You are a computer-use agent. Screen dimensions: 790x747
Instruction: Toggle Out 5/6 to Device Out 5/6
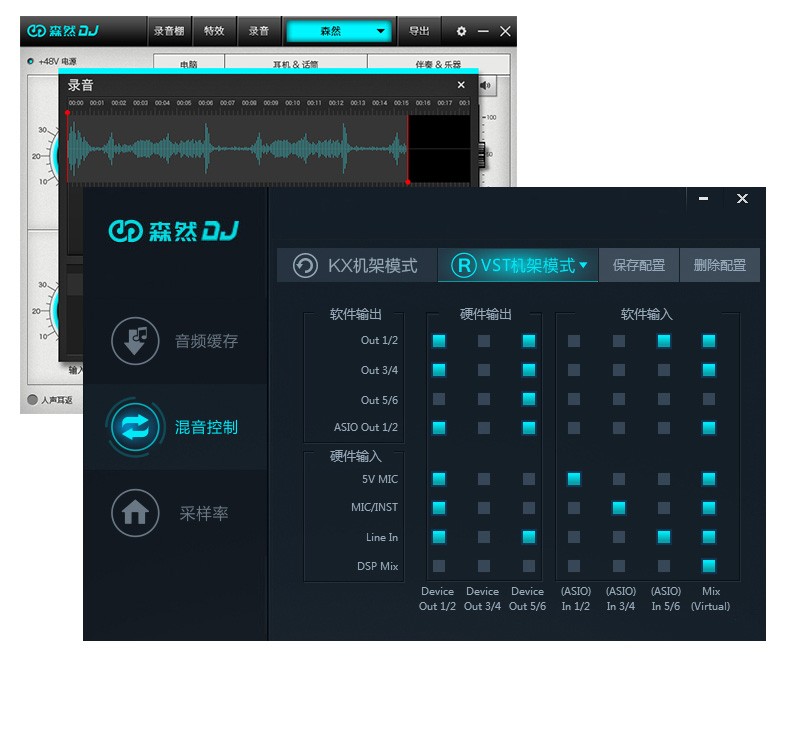point(529,399)
